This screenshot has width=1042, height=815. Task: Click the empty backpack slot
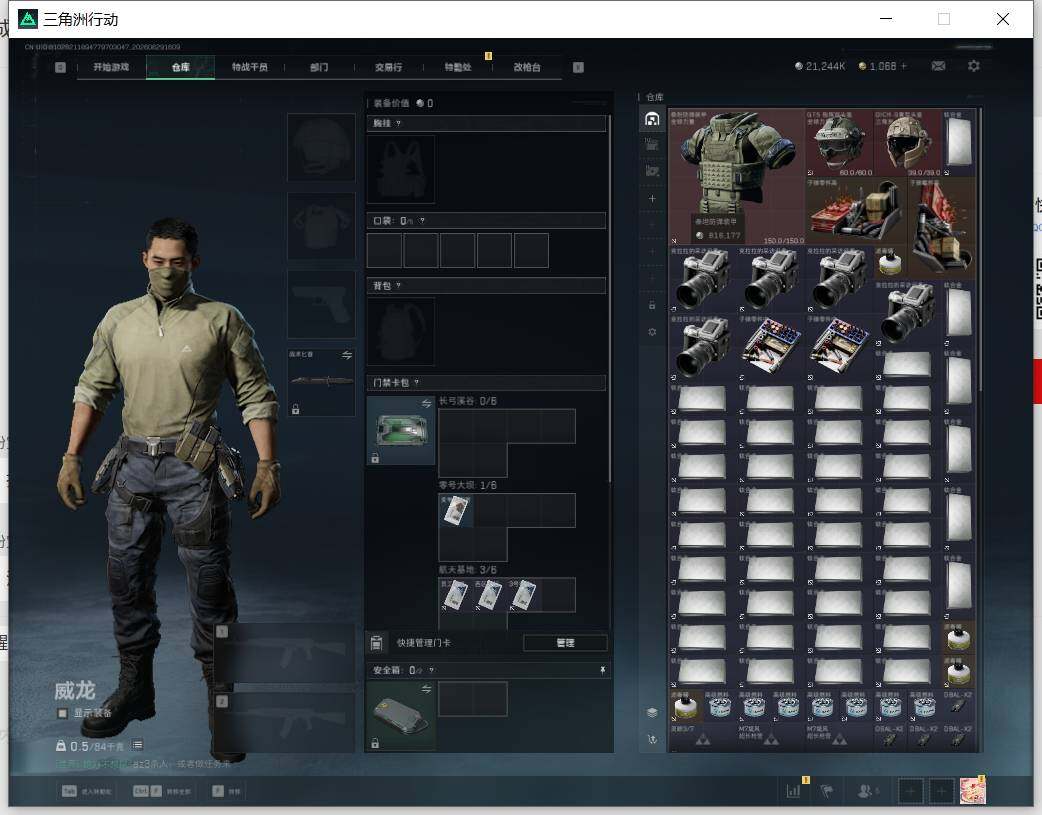click(x=401, y=331)
